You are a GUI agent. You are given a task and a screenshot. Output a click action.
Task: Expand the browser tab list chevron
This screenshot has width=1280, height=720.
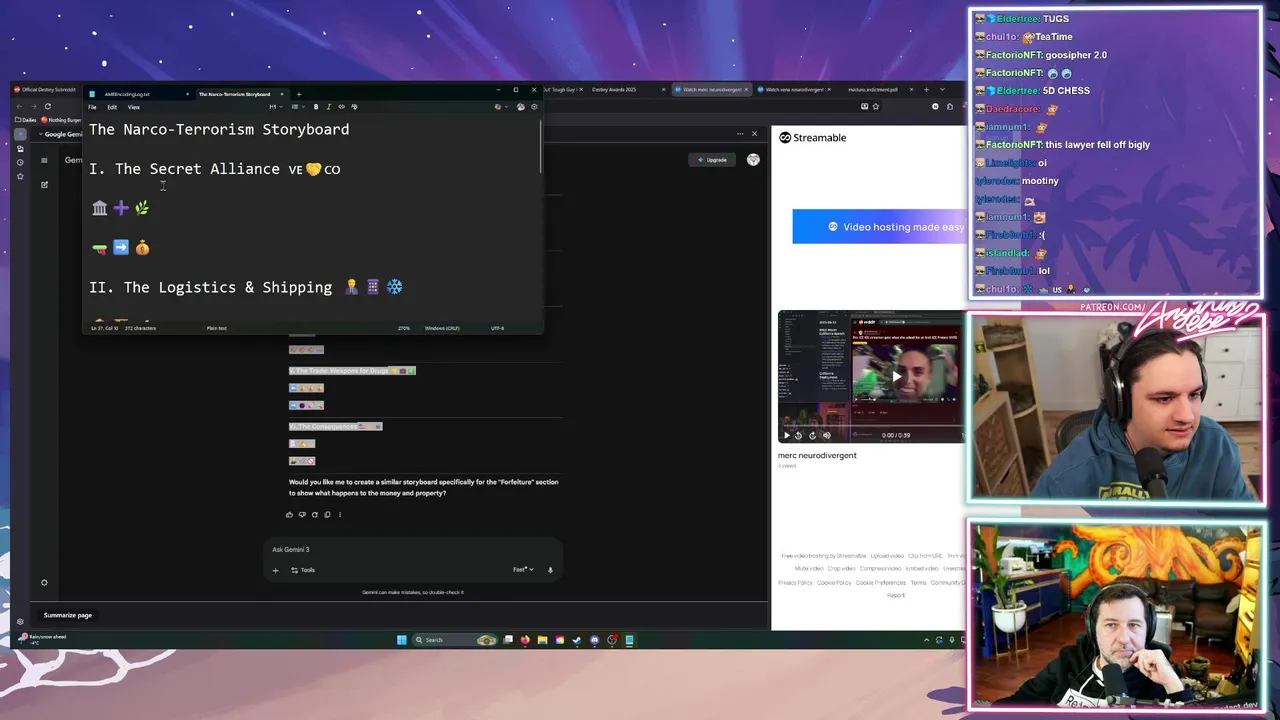point(942,90)
